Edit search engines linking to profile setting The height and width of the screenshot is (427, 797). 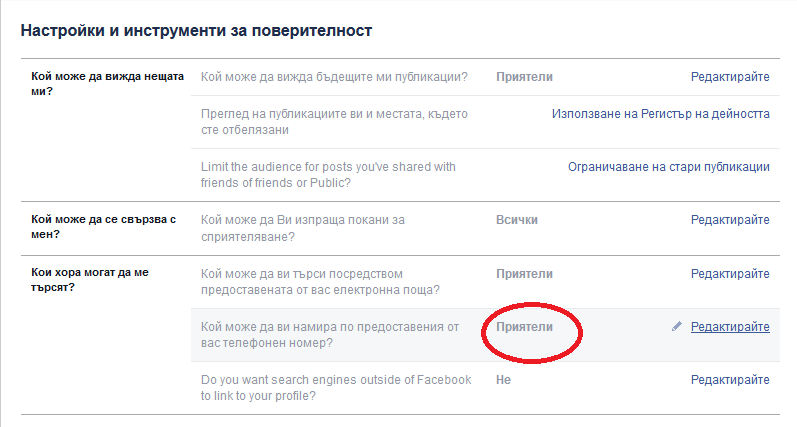pyautogui.click(x=730, y=380)
